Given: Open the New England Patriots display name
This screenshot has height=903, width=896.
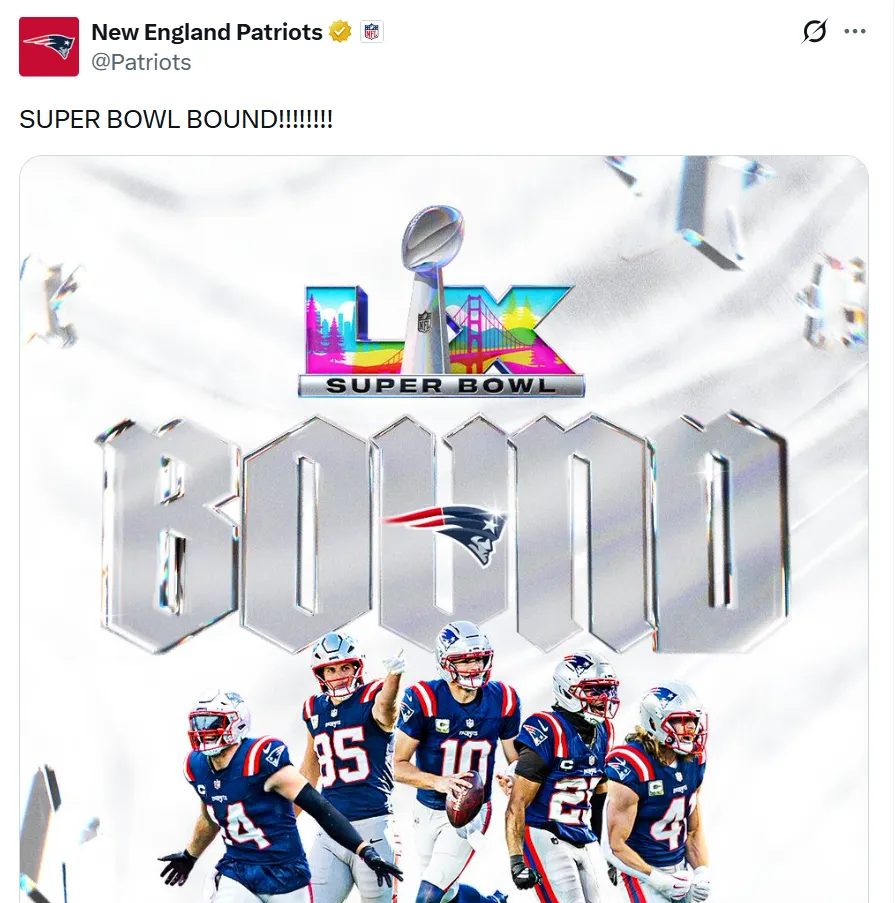Looking at the screenshot, I should tap(207, 32).
